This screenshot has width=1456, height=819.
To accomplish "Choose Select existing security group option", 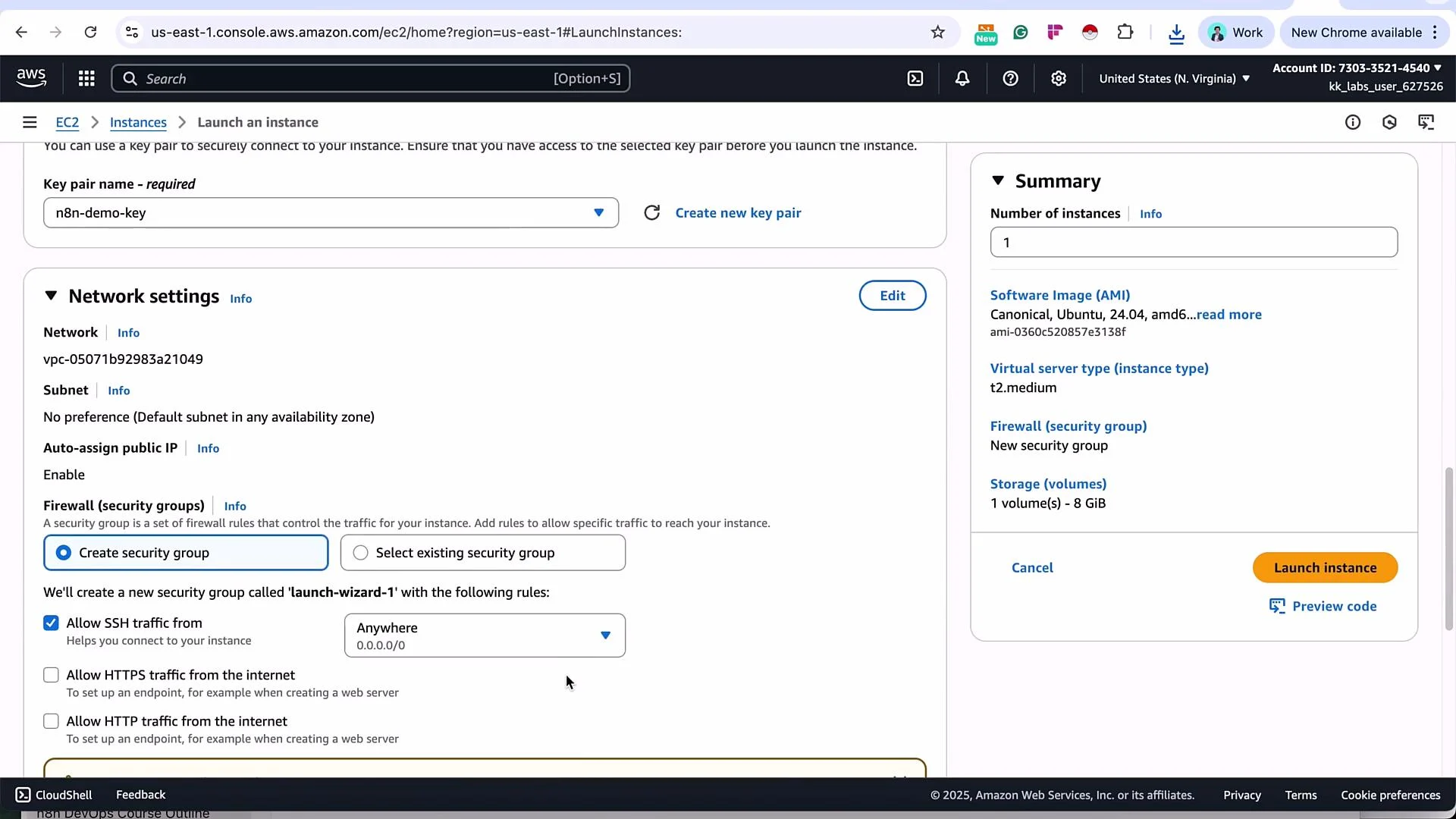I will click(x=483, y=553).
